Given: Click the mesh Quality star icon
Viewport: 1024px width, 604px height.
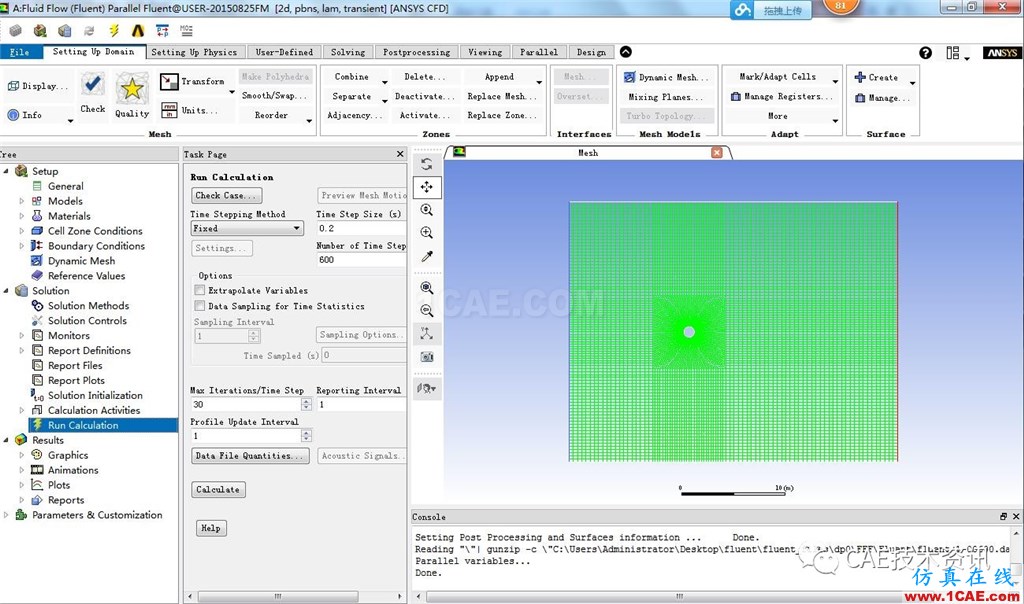Looking at the screenshot, I should [132, 88].
